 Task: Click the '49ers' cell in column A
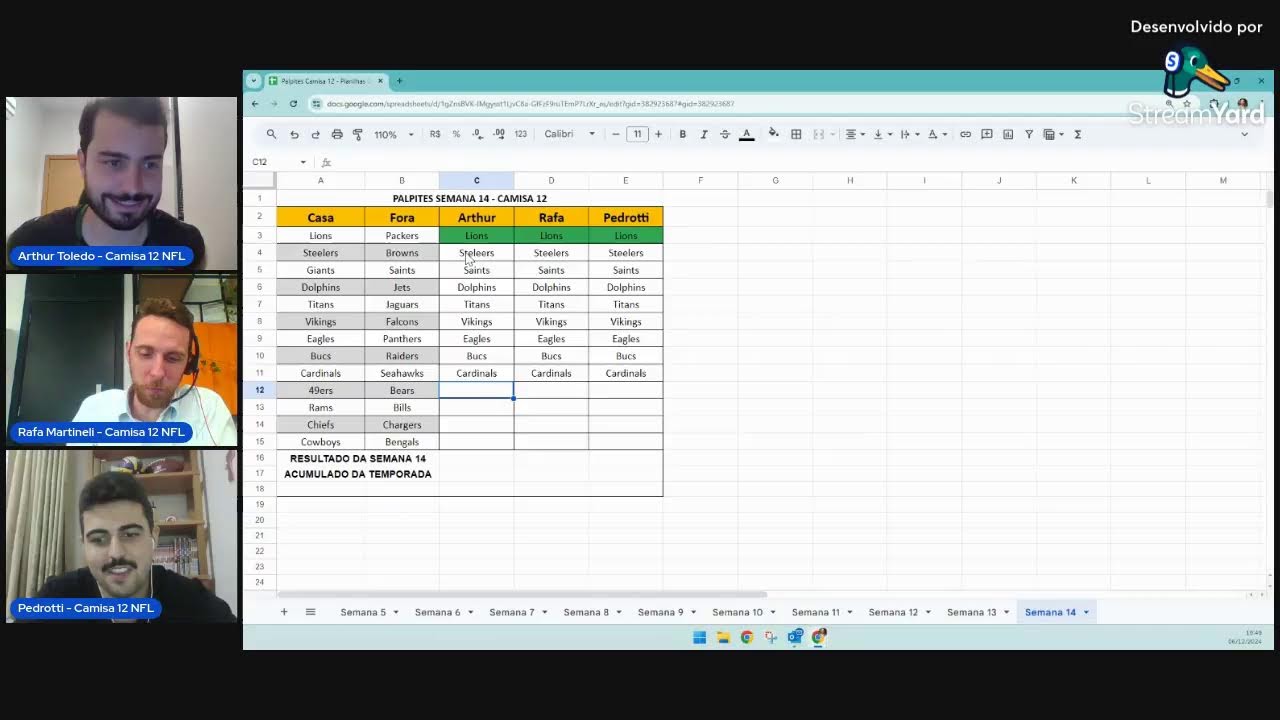click(x=321, y=390)
